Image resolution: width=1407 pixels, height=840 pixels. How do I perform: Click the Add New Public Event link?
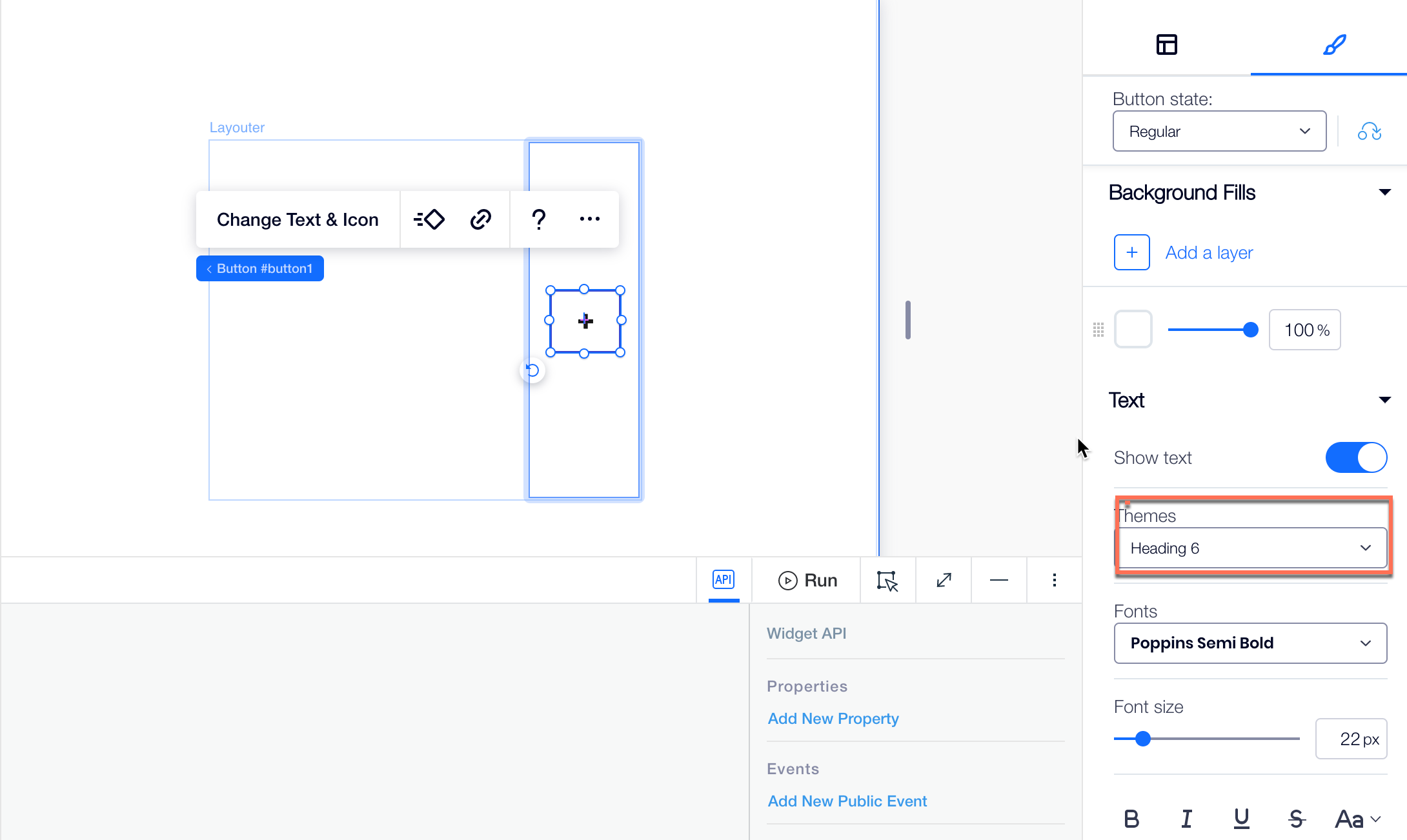coord(848,801)
